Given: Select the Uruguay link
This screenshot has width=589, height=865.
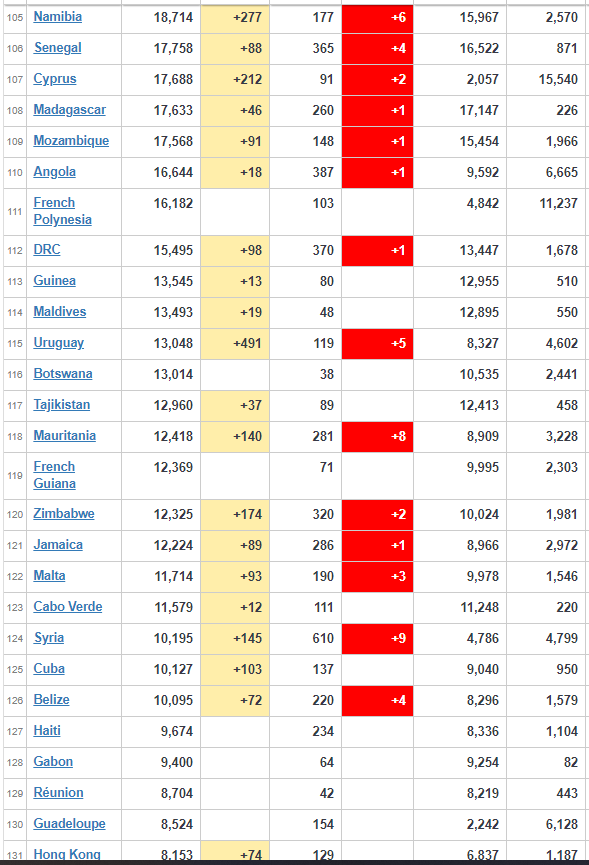Looking at the screenshot, I should 58,343.
